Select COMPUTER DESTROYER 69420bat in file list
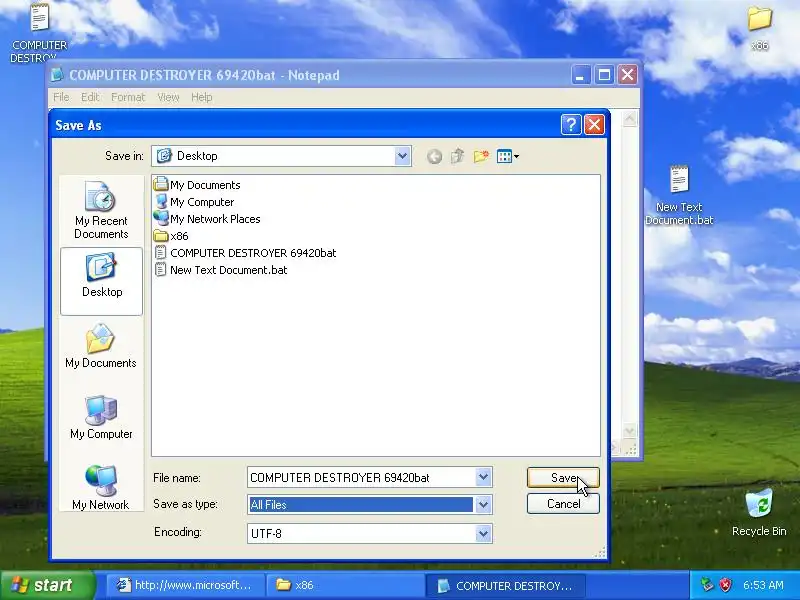800x600 pixels. (x=245, y=253)
